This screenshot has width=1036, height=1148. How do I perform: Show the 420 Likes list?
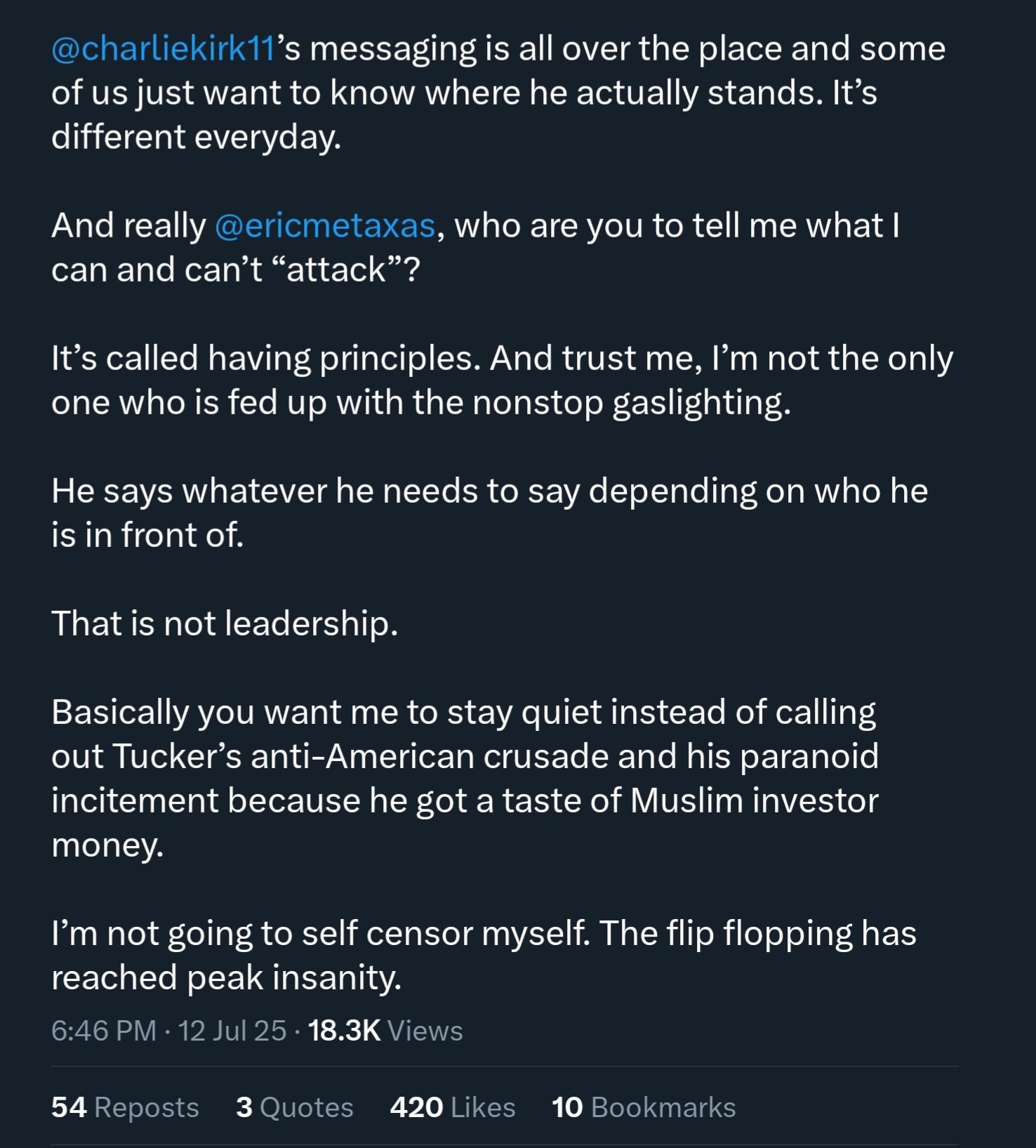tap(453, 1107)
